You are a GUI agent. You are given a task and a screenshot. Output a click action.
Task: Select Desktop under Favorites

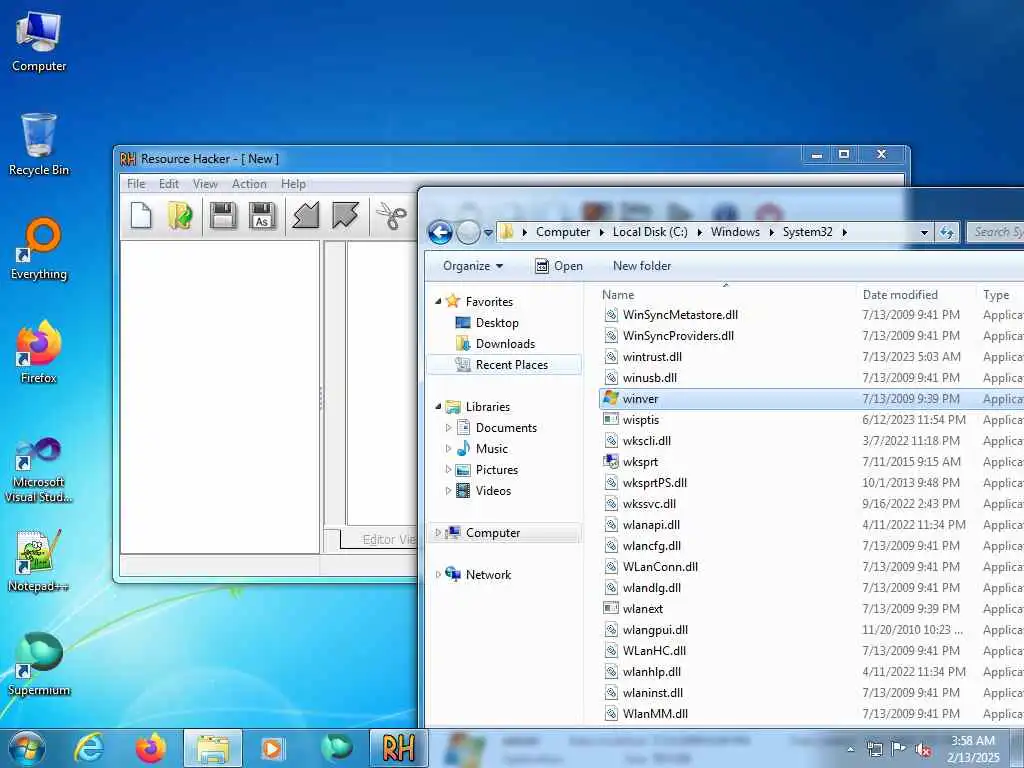pyautogui.click(x=487, y=323)
